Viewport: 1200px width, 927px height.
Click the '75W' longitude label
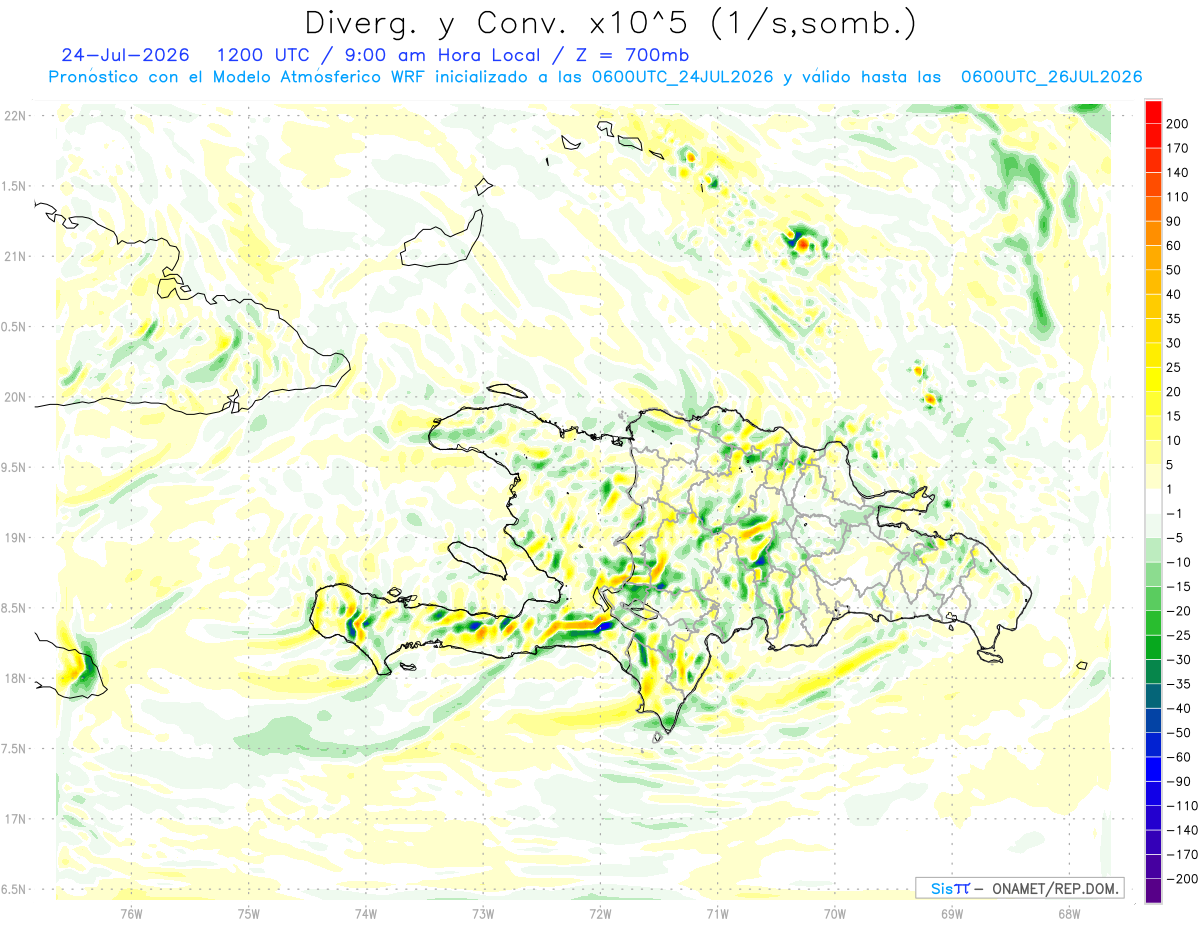coord(249,913)
